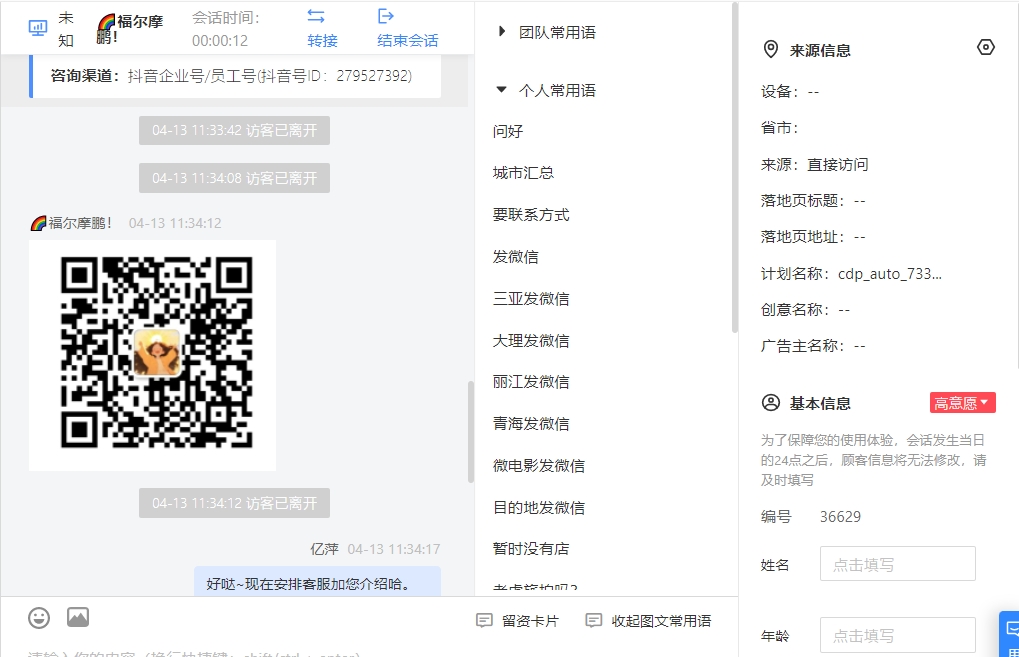1019x657 pixels.
Task: Choose the 丽江发微信 quick phrase
Action: tap(531, 381)
